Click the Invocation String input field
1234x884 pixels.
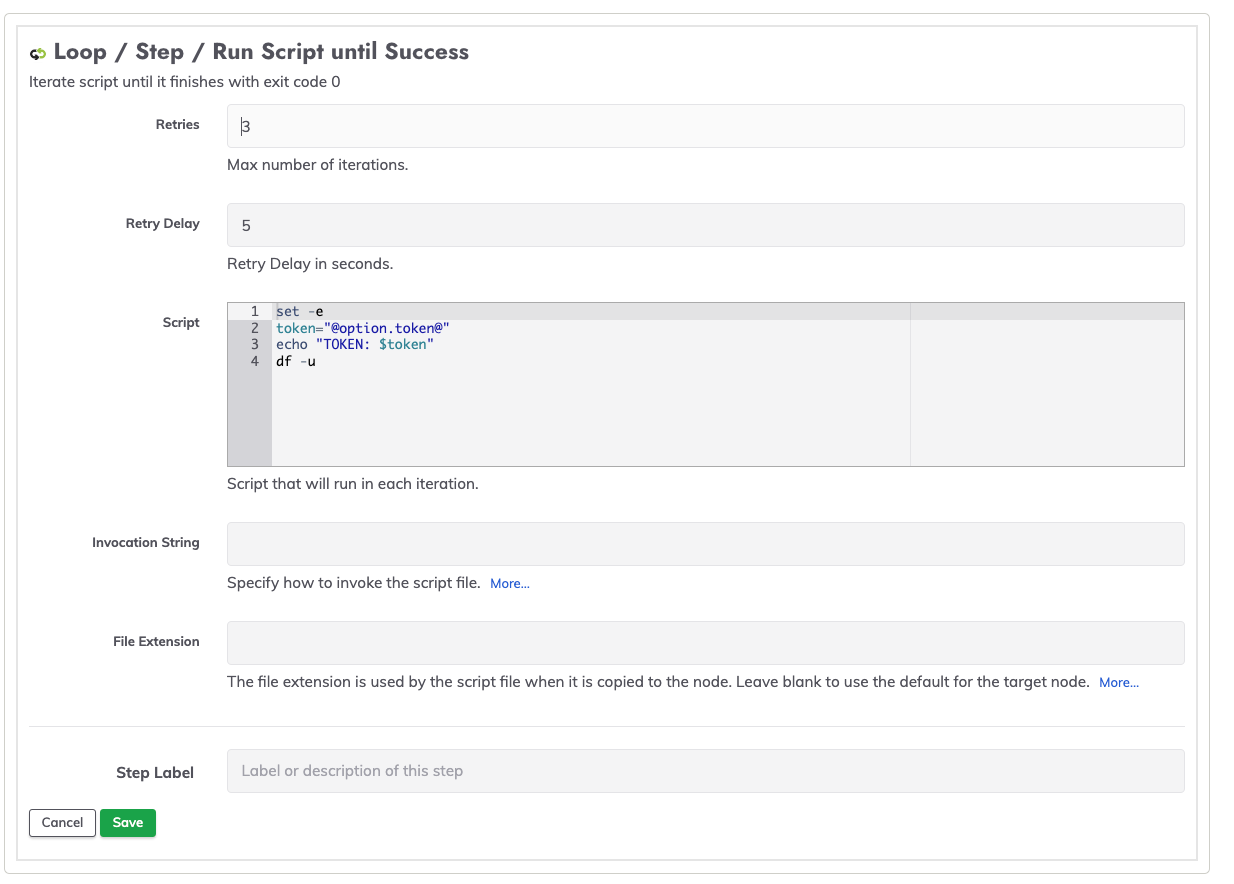coord(705,544)
